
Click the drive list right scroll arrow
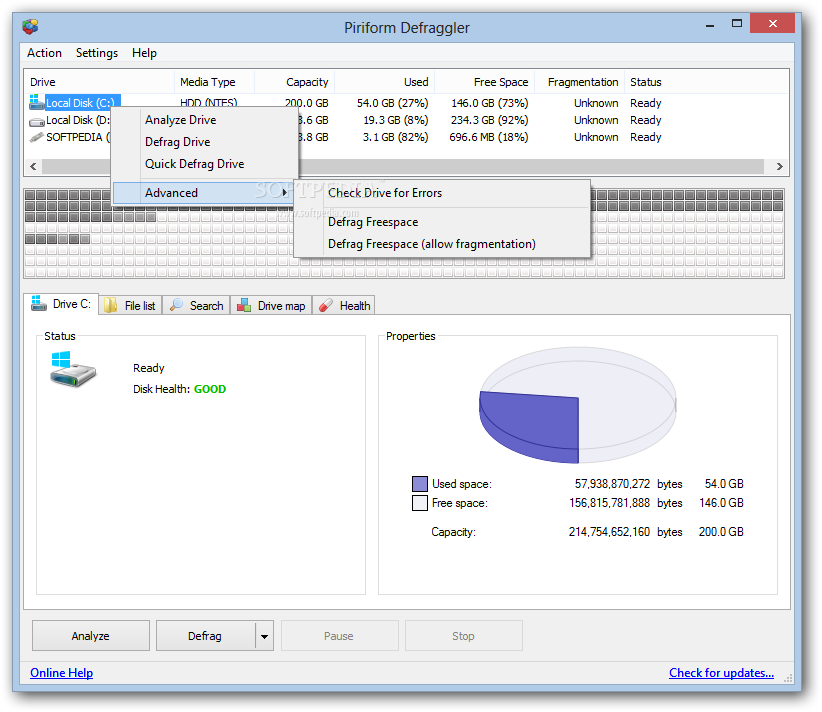tap(780, 167)
